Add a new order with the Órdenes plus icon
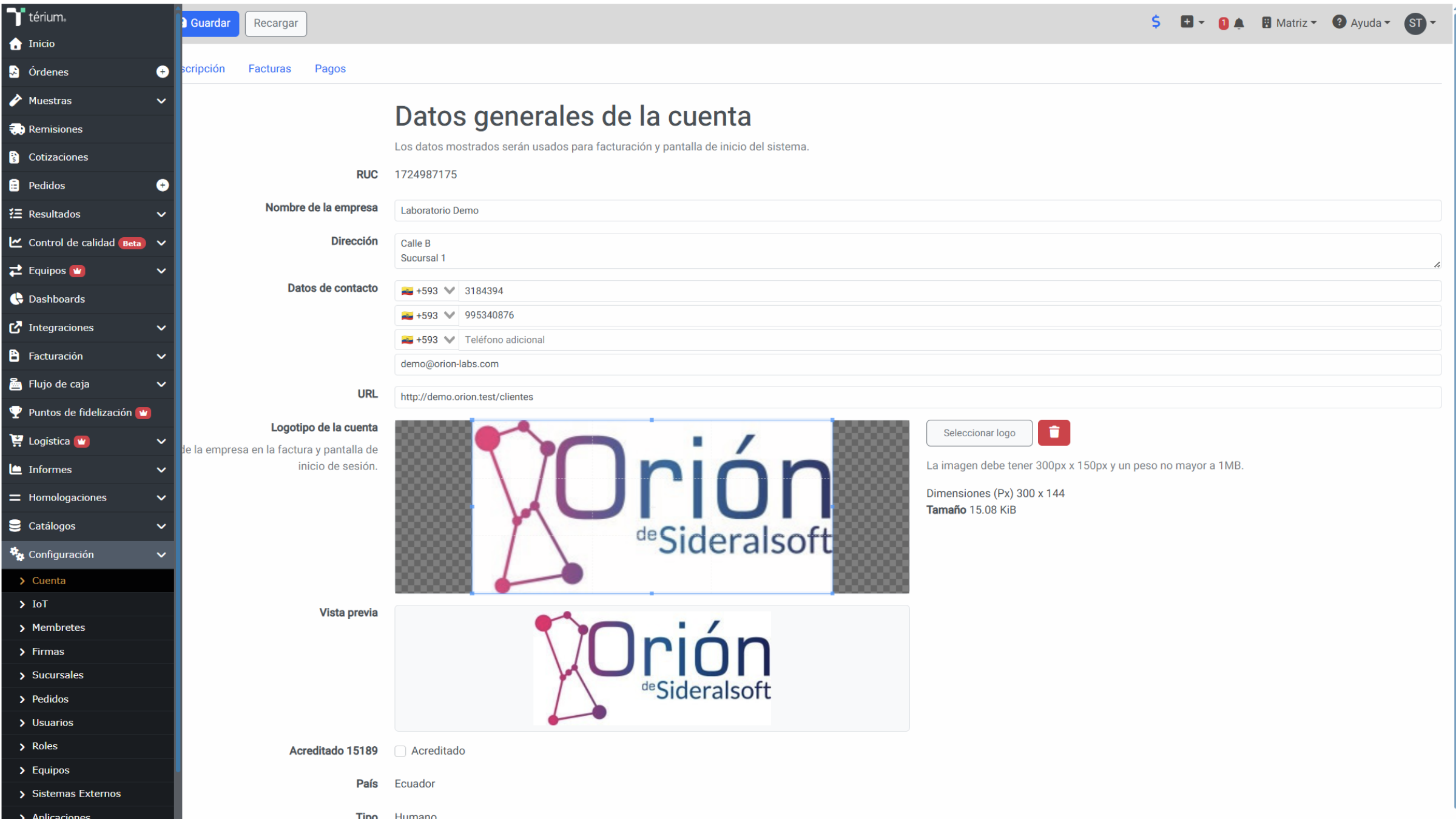 162,72
